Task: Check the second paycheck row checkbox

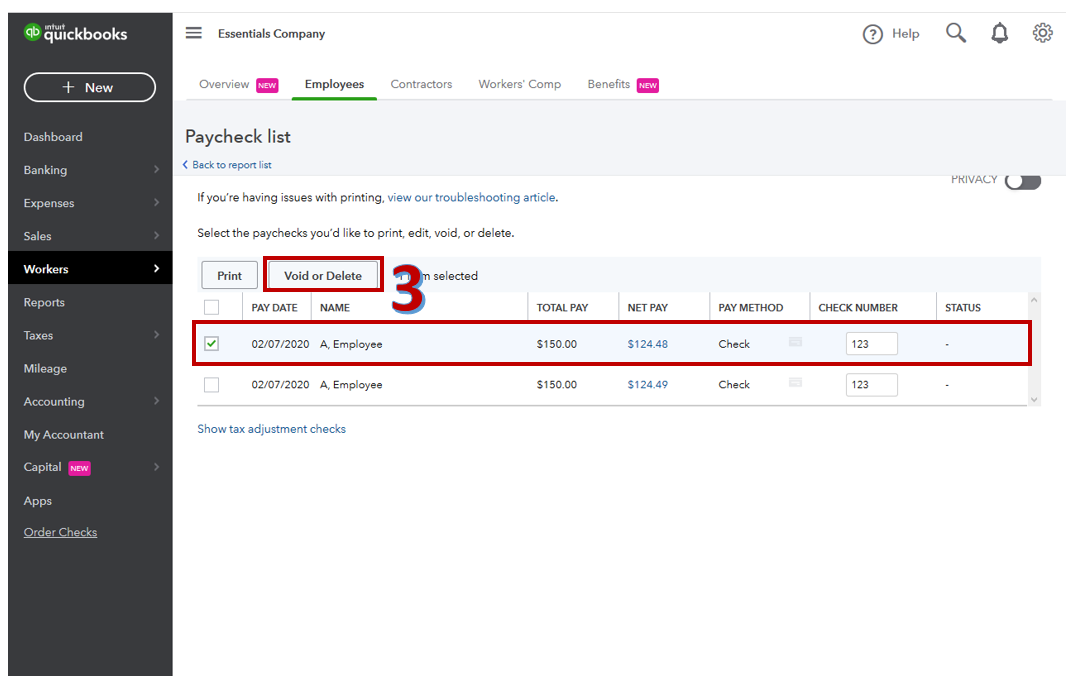Action: pos(211,384)
